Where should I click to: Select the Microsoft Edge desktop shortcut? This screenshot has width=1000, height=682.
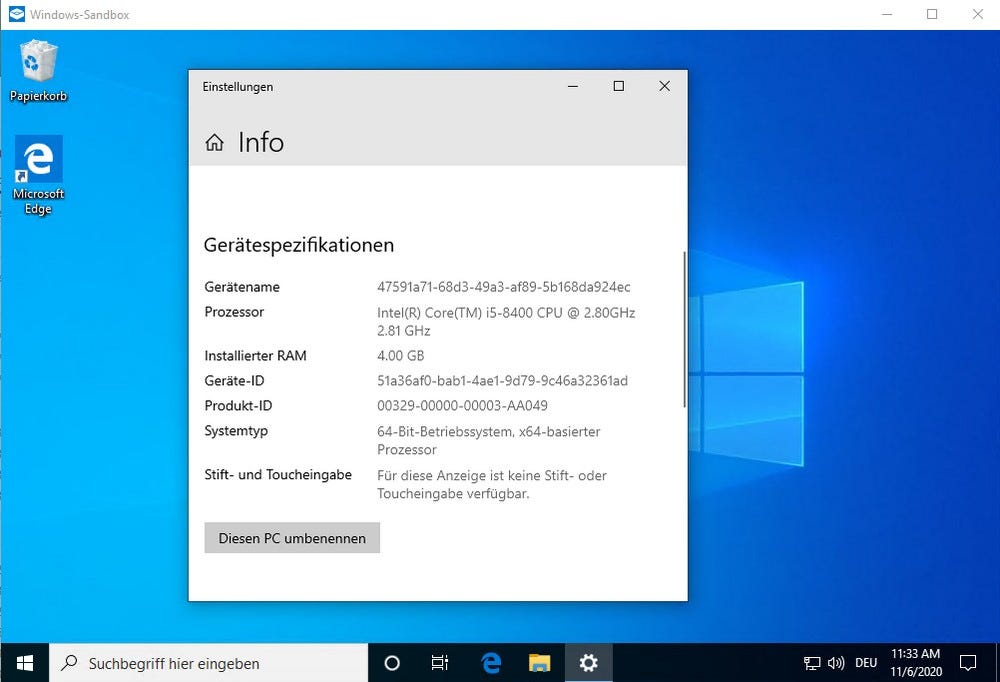(x=38, y=175)
